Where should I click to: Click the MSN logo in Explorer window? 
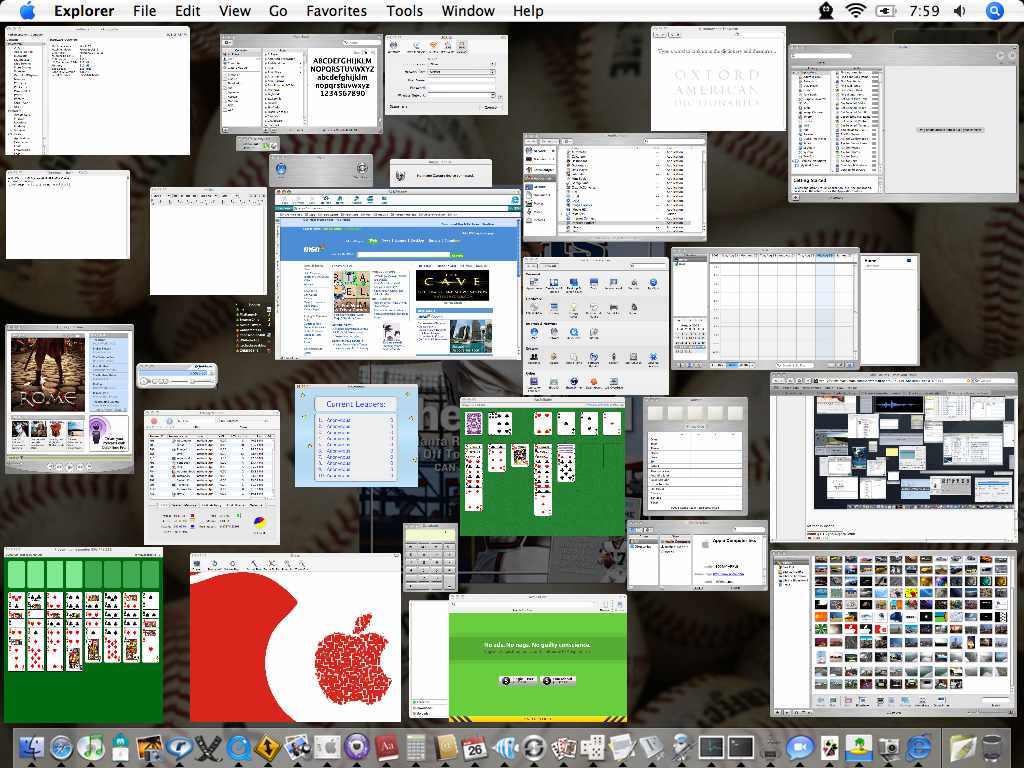[x=313, y=249]
